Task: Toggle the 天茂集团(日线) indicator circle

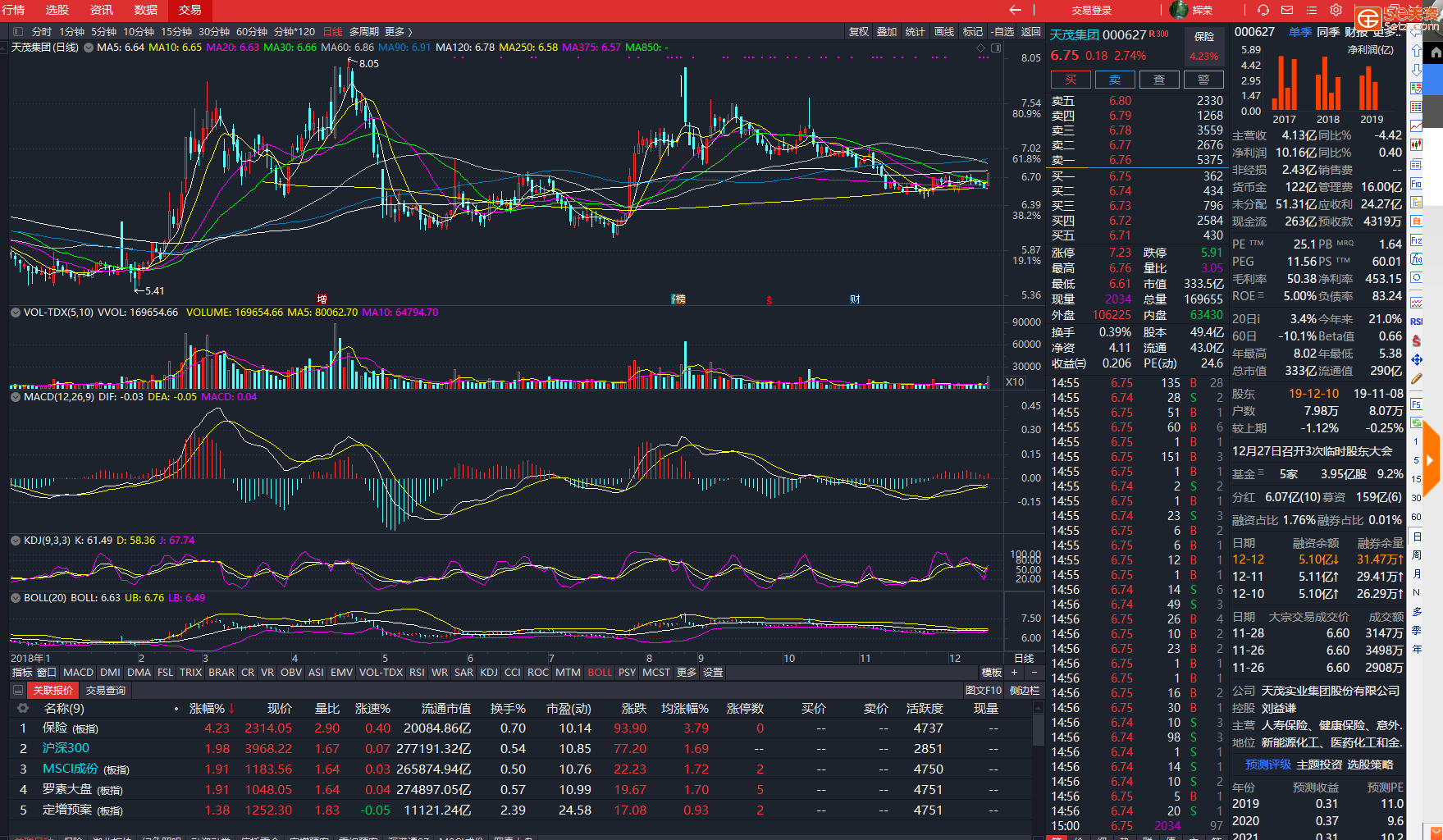Action: [89, 48]
